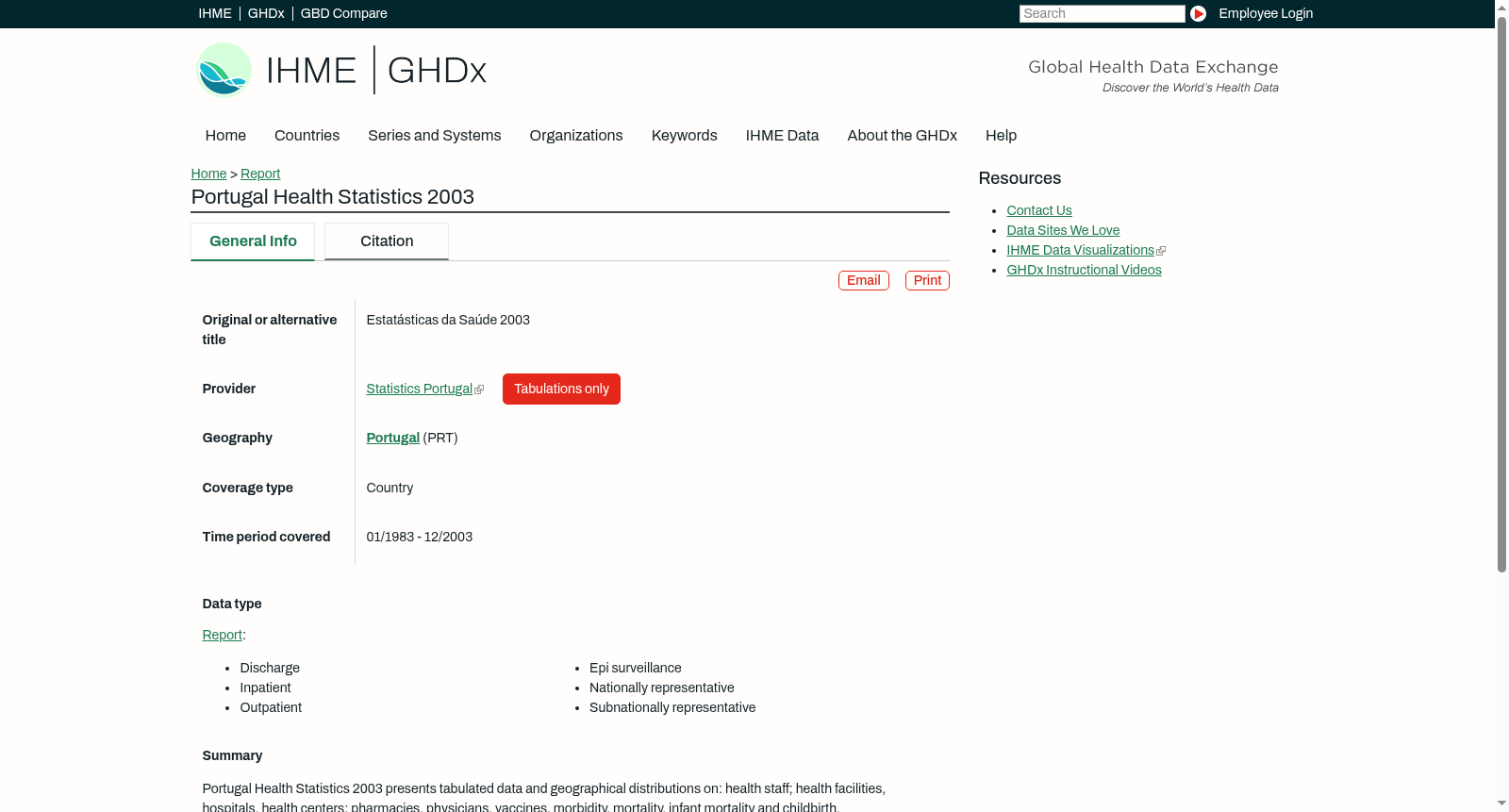Click the 'Outpatient' list item
This screenshot has height=812, width=1509.
271,707
